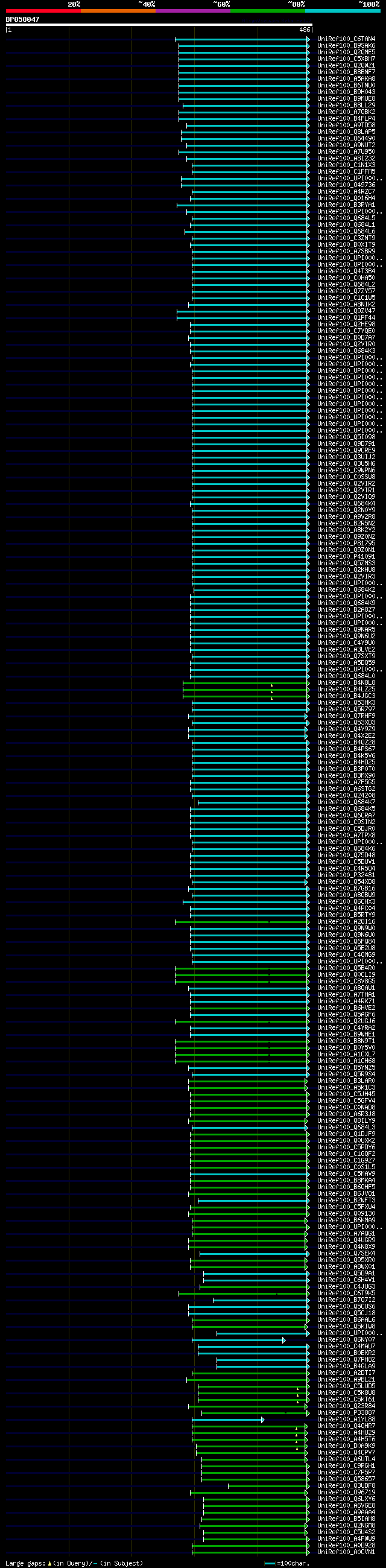Viewport: 386px width, 1568px height.
Task: Select hit UniRef100_C3ZNT9
Action: [346, 238]
